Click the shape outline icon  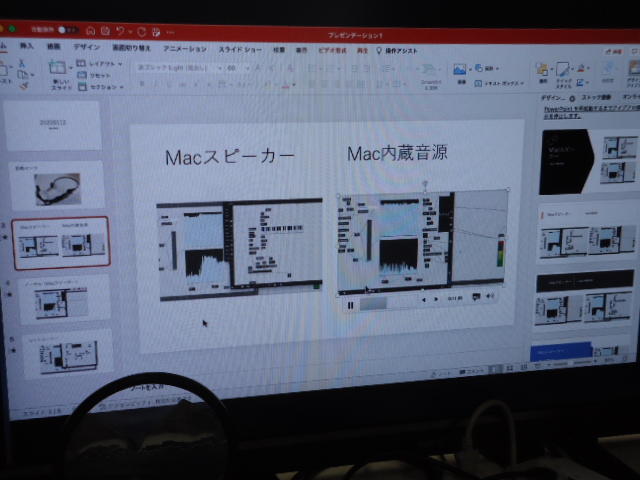click(581, 83)
